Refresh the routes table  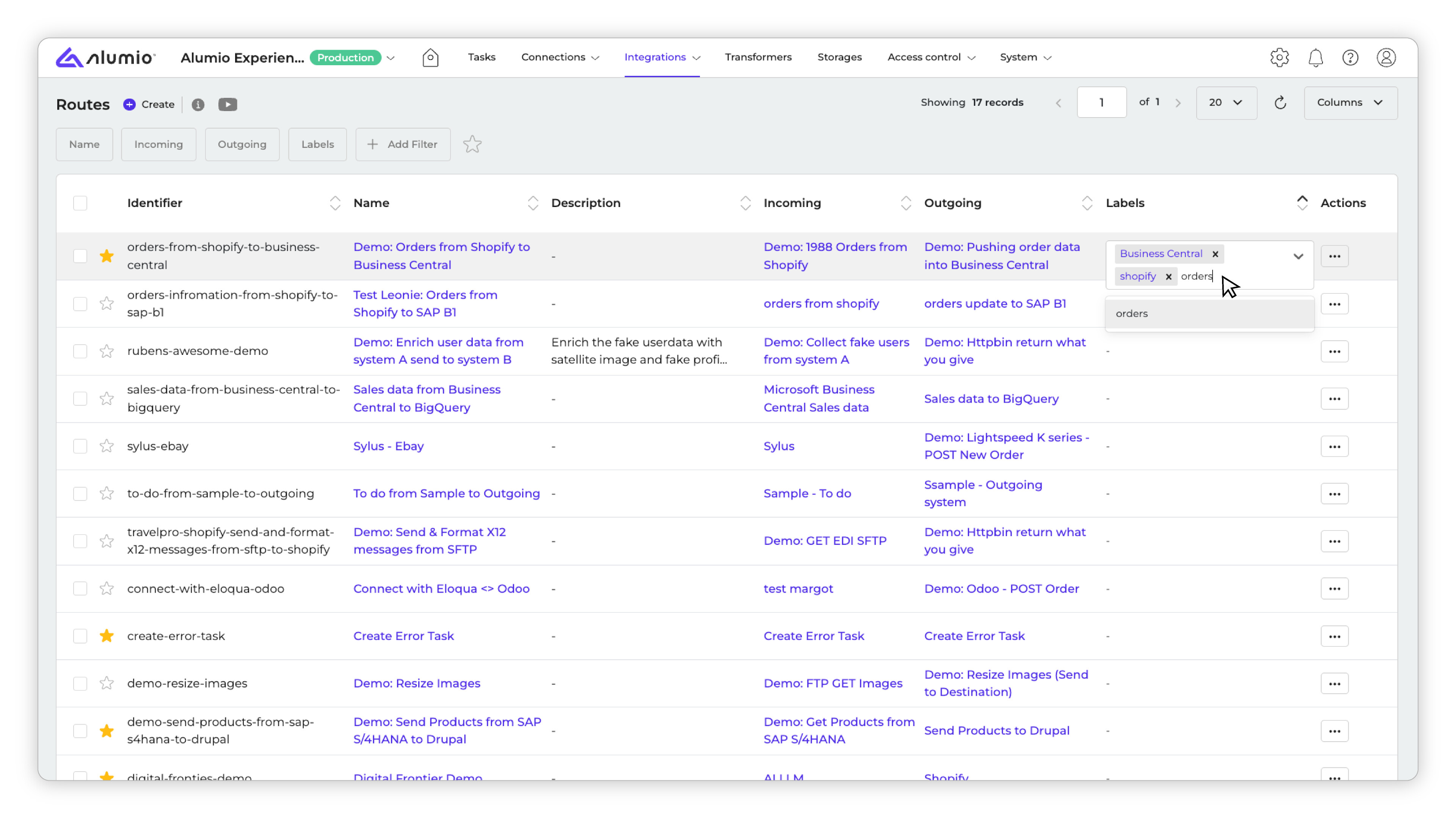point(1280,102)
